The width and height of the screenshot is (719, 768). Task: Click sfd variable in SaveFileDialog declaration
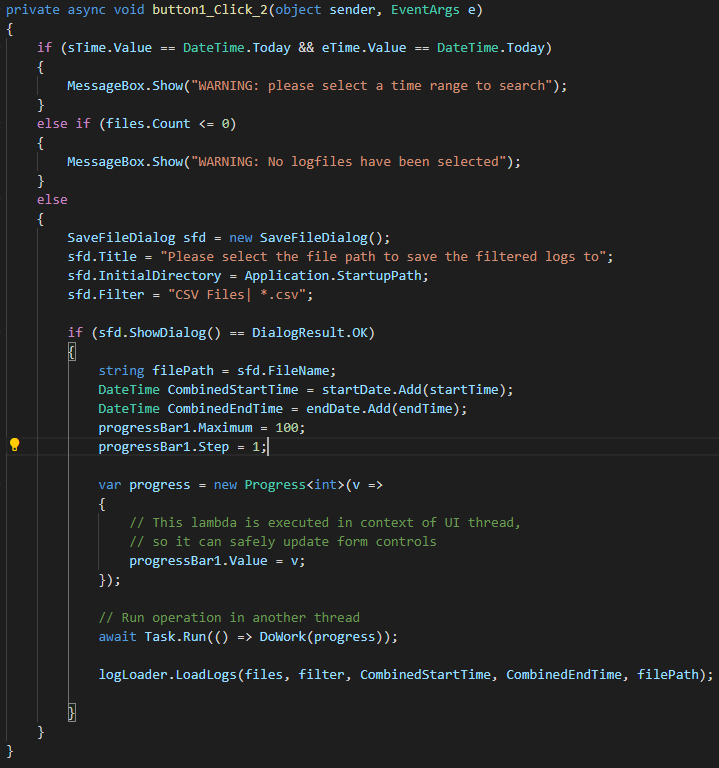coord(194,238)
